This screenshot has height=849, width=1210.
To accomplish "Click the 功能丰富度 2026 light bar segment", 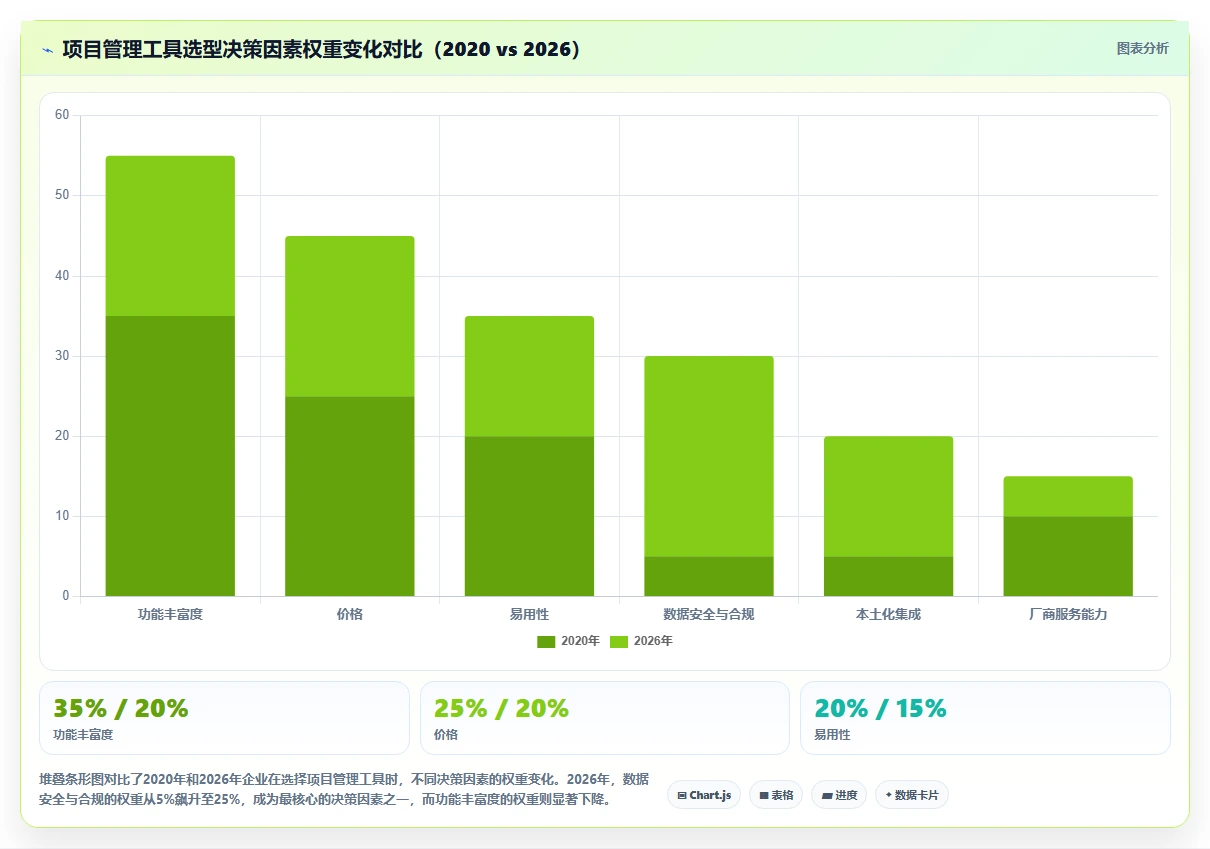I will point(170,236).
